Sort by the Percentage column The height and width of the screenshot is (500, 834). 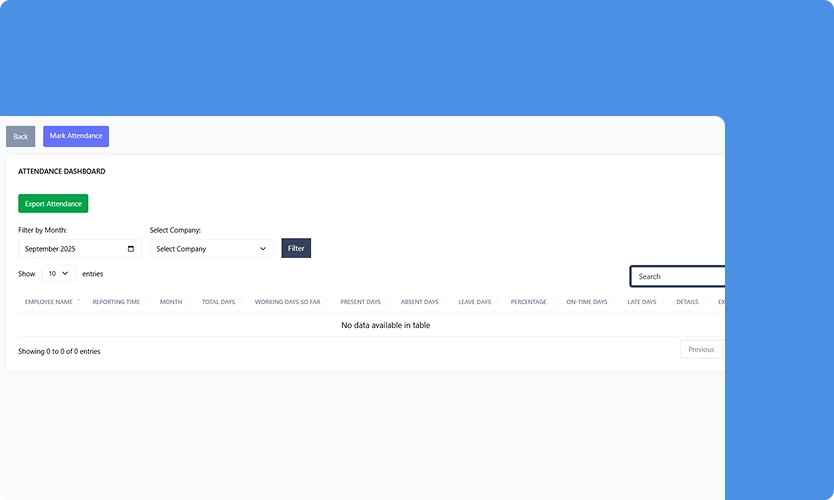pyautogui.click(x=528, y=302)
